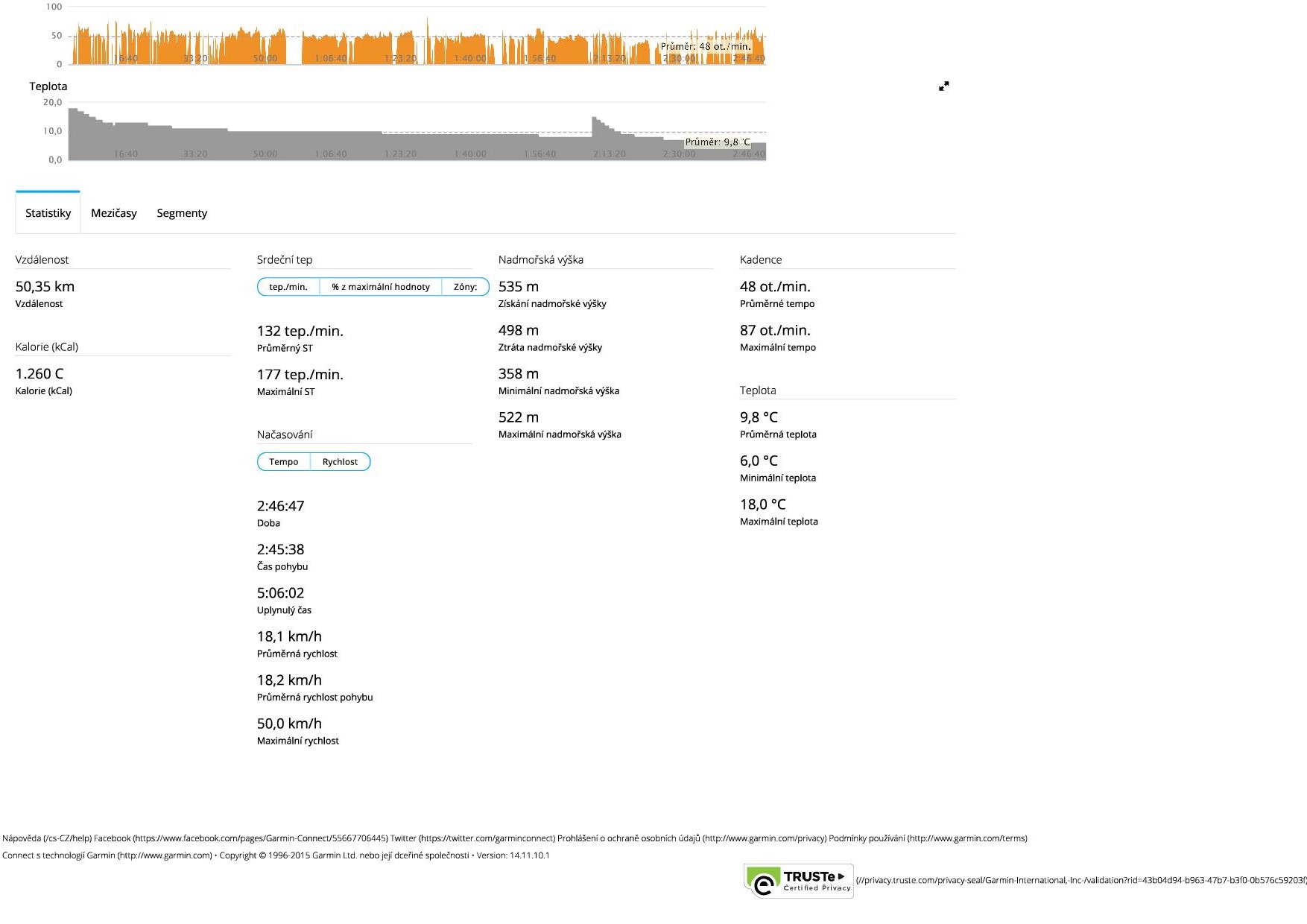Select the Segmenty tab
This screenshot has width=1307, height=924.
click(x=182, y=213)
